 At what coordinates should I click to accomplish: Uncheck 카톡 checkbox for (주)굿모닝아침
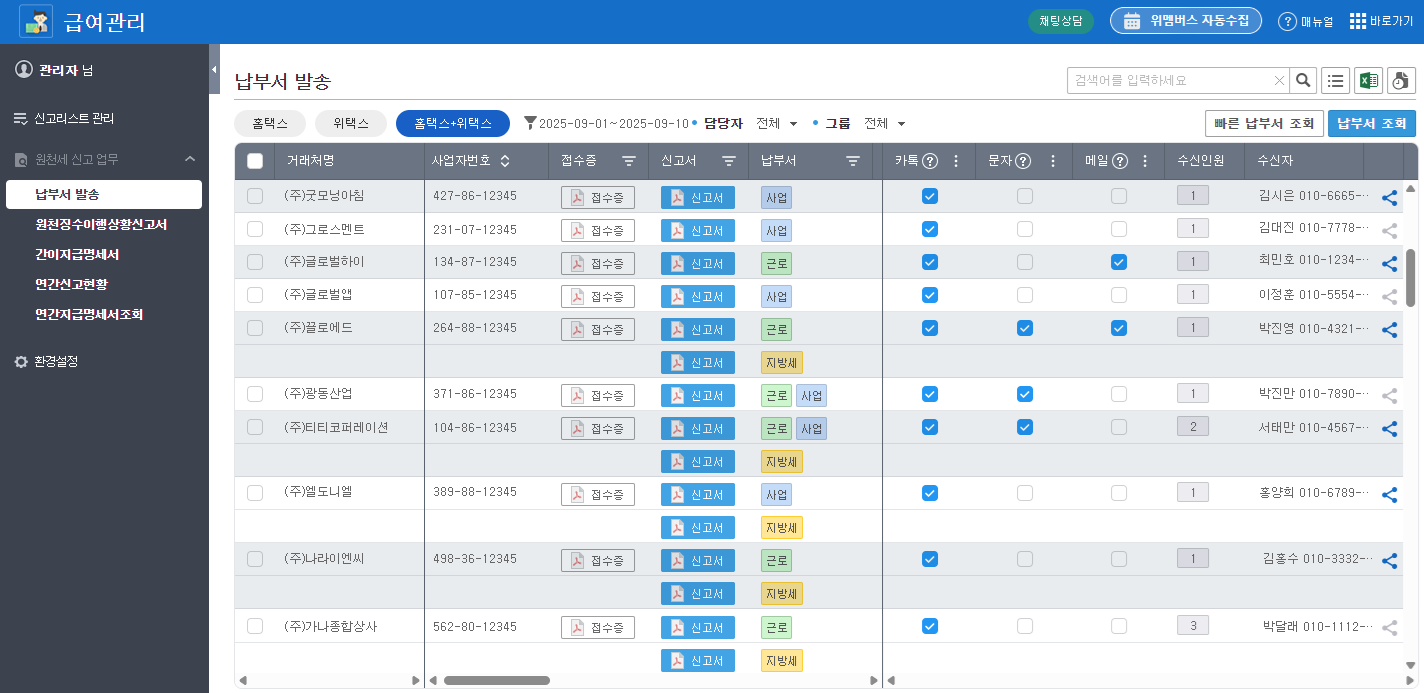930,196
